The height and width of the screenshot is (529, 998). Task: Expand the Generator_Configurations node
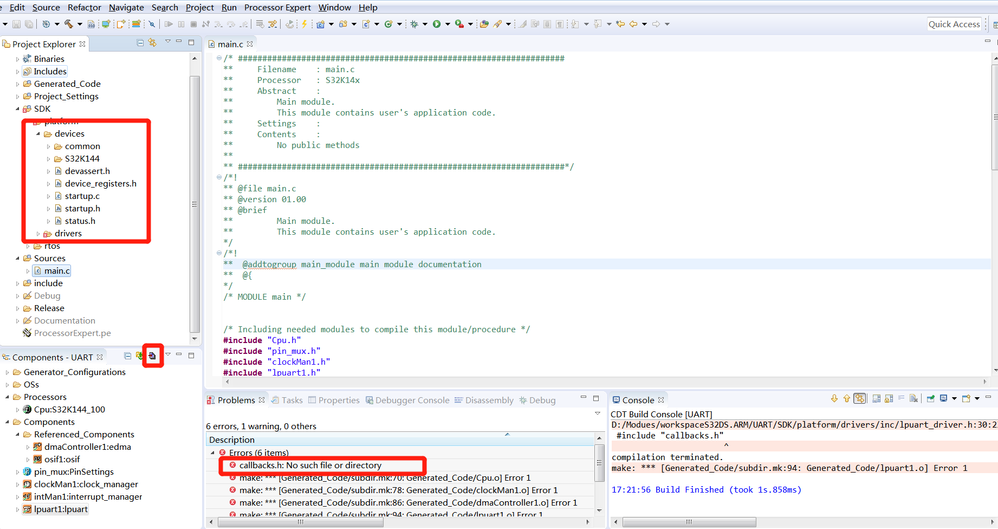[8, 372]
